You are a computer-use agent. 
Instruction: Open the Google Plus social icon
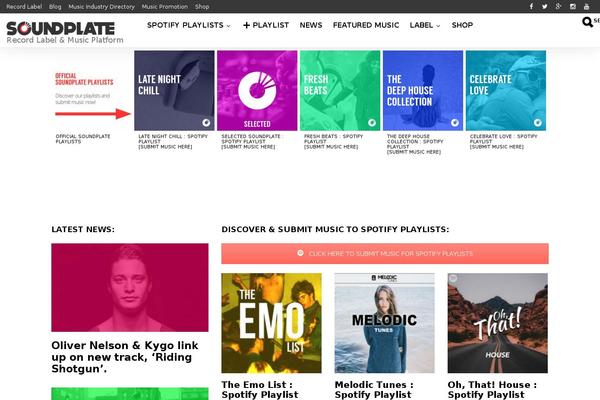[559, 7]
